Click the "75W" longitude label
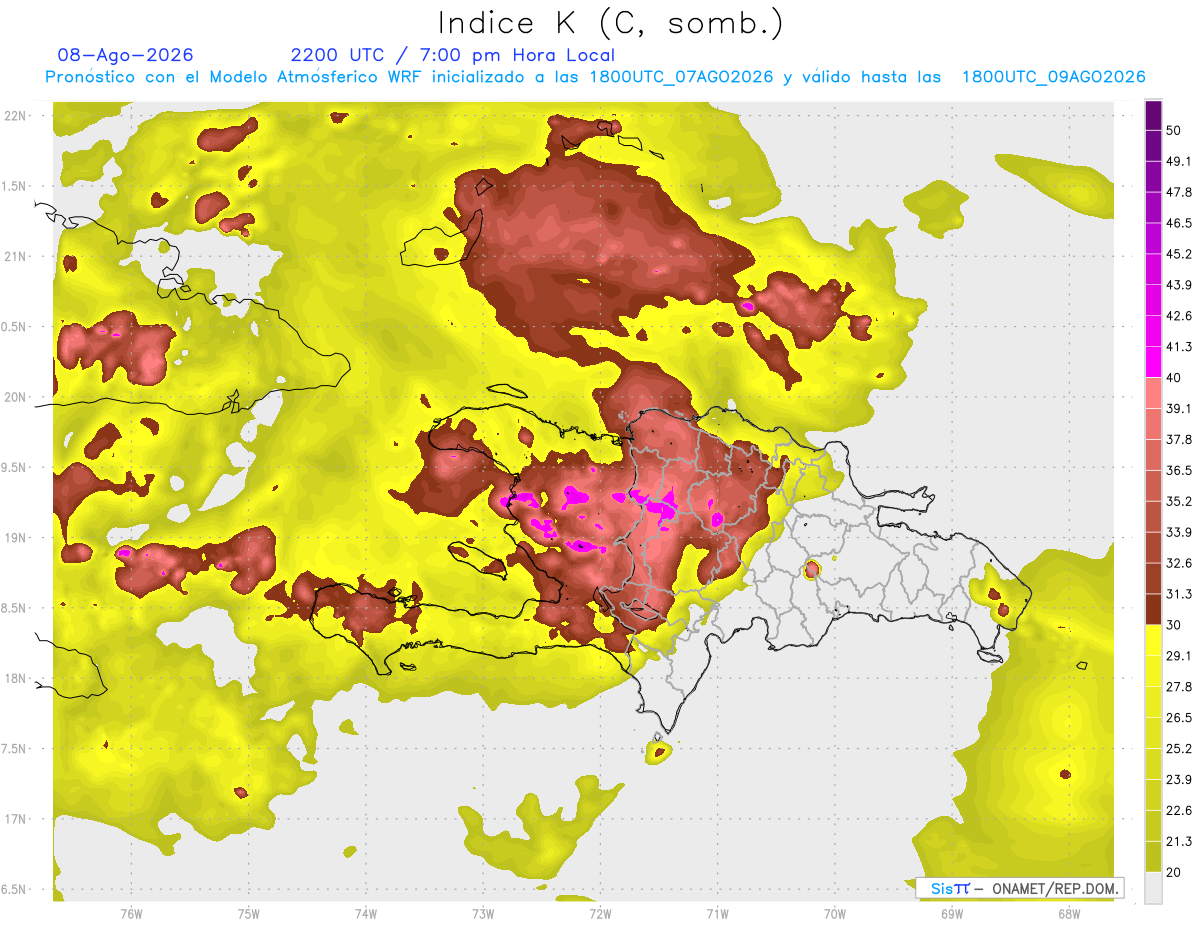1200x927 pixels. point(248,913)
